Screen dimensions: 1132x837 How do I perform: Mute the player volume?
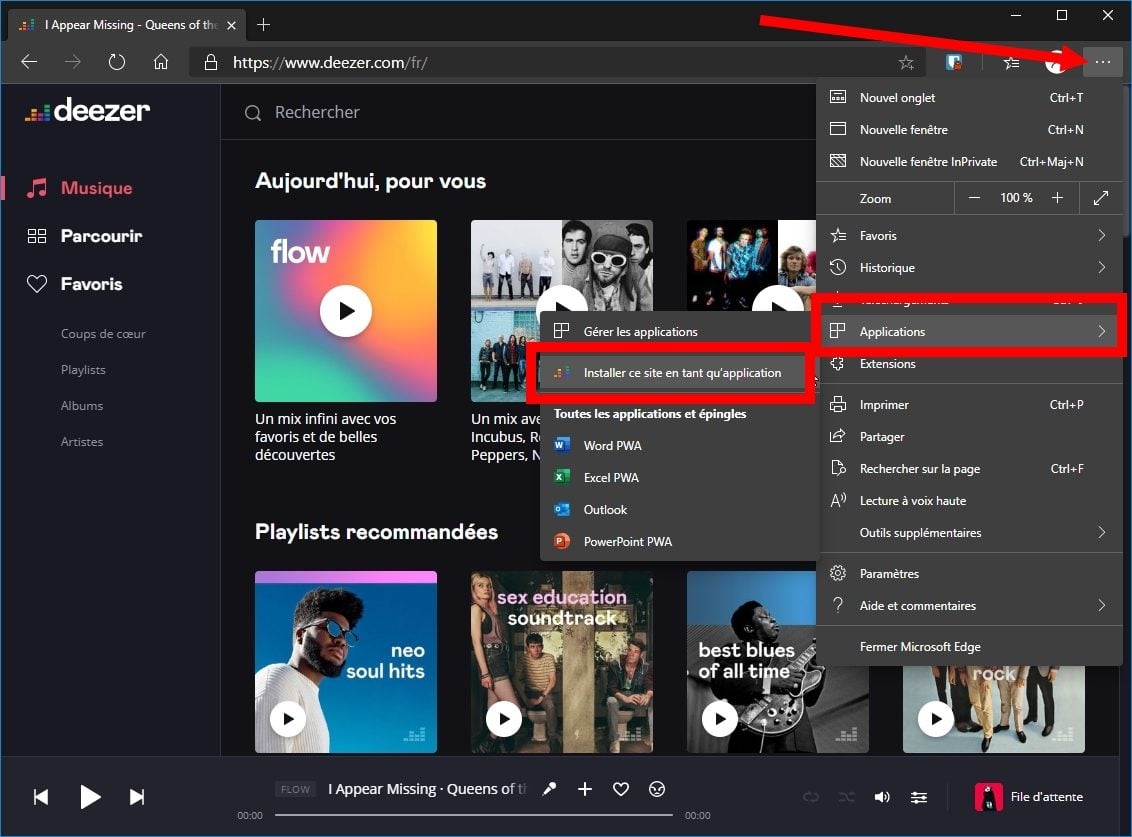pos(881,797)
